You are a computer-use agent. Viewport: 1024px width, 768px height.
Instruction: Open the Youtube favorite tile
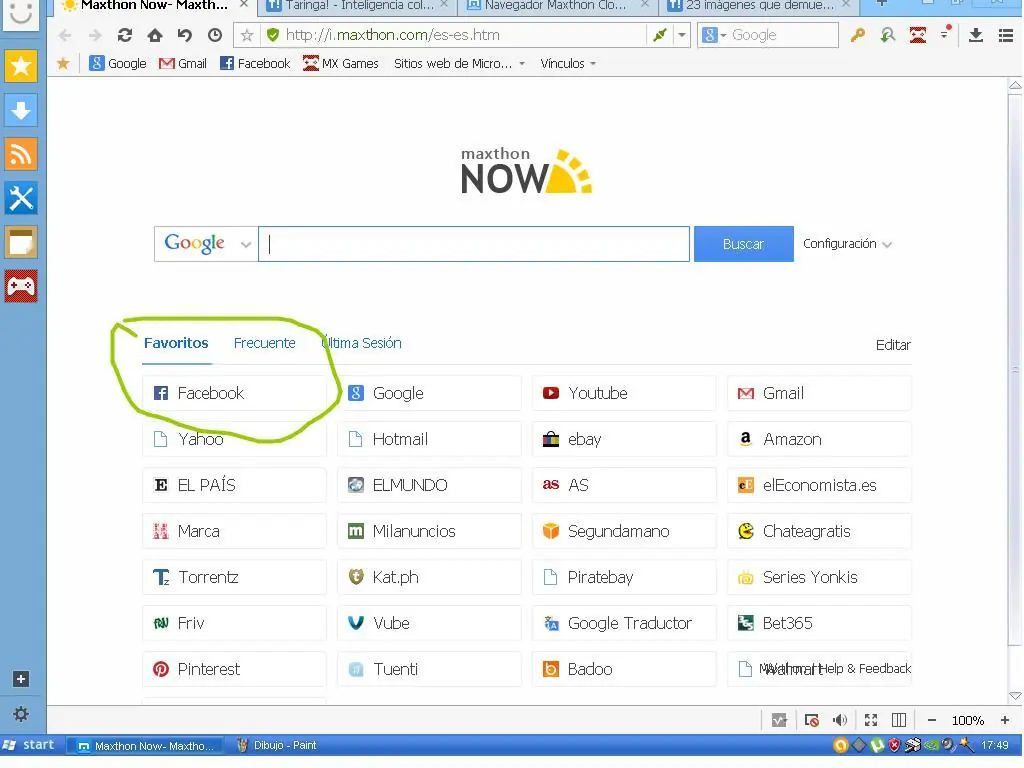point(624,393)
